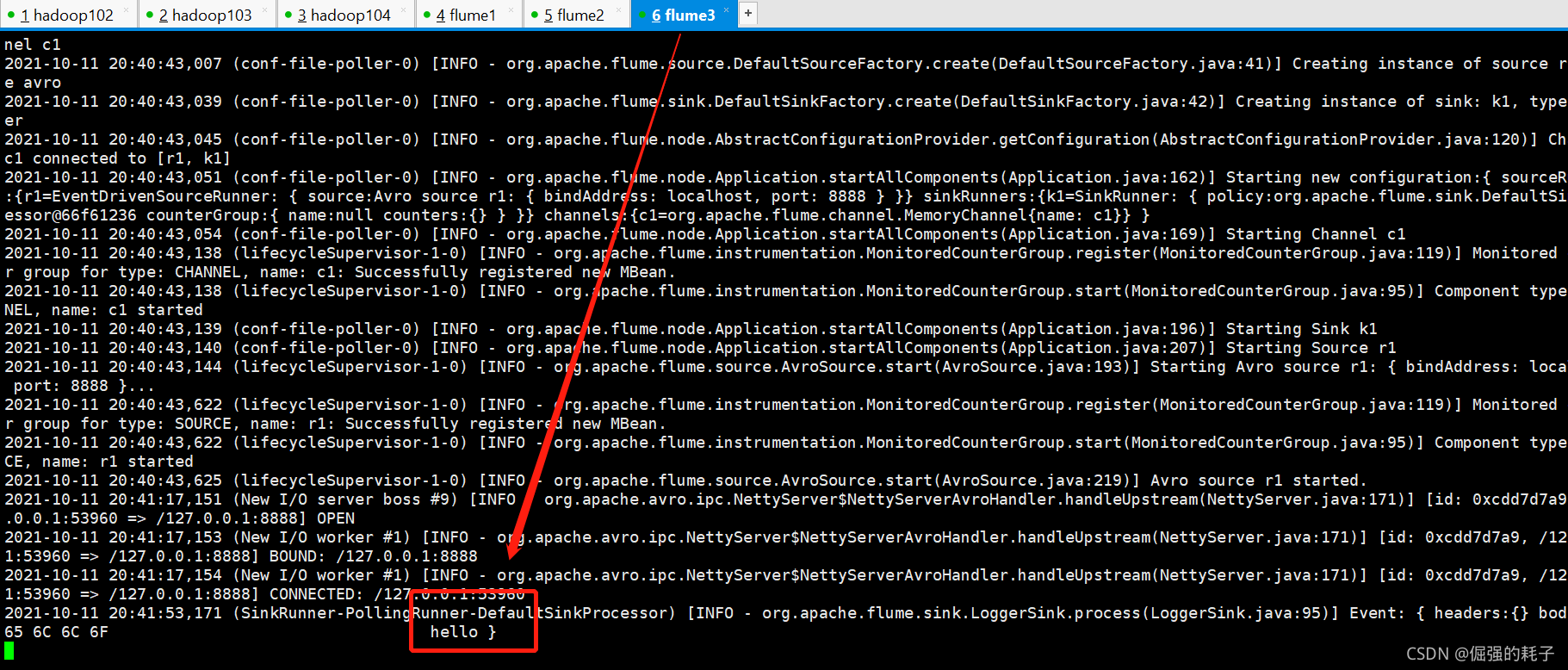Click the green connection dot on flume1 tab
This screenshot has width=1568, height=670.
[427, 15]
